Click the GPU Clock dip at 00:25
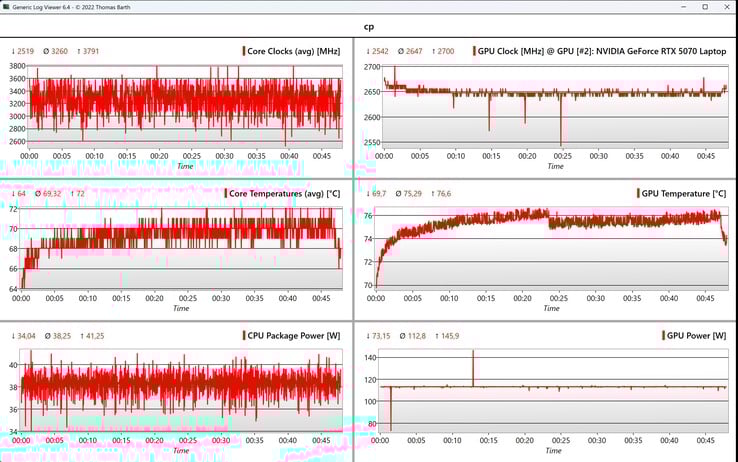738x462 pixels. 561,138
